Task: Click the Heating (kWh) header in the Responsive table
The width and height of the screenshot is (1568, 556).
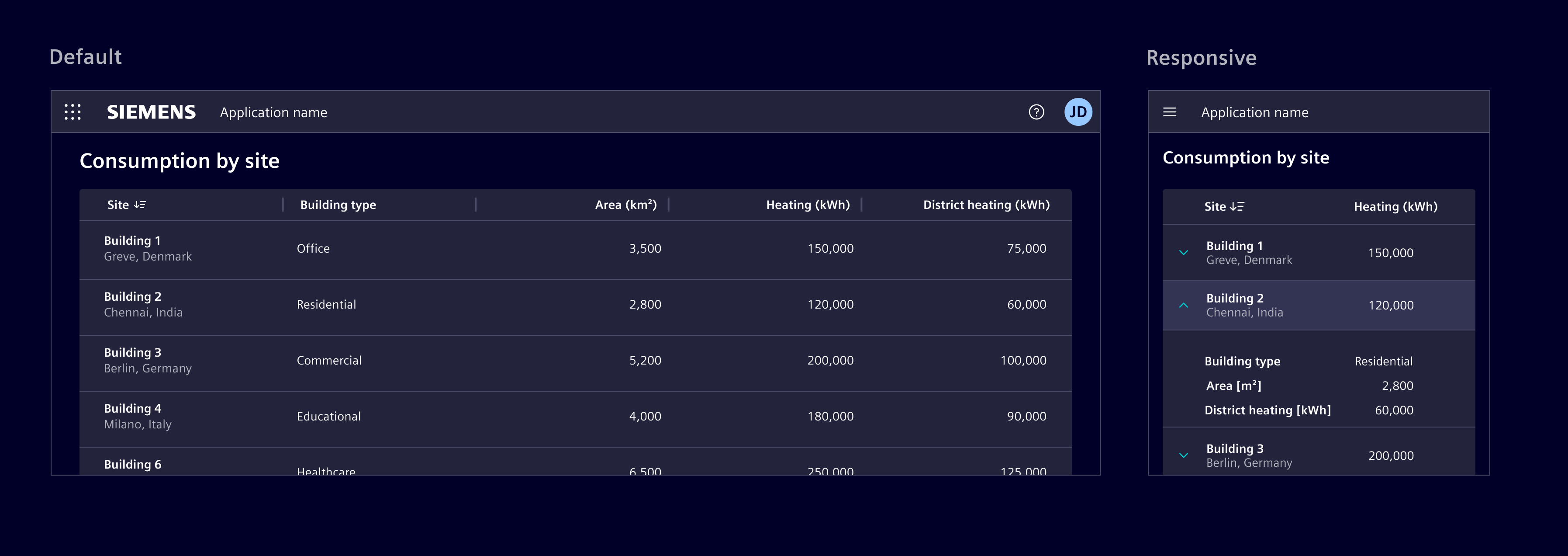Action: point(1395,206)
